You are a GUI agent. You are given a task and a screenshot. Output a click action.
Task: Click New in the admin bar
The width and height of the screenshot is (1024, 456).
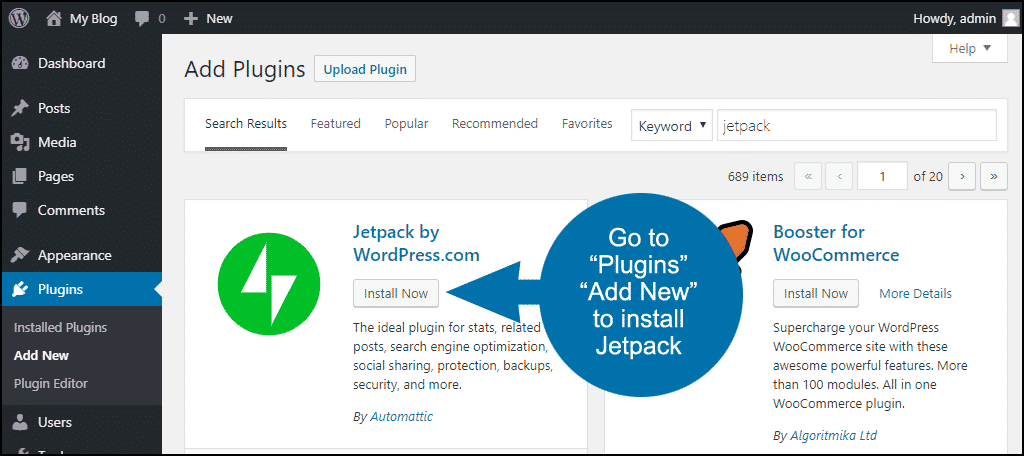pyautogui.click(x=219, y=19)
